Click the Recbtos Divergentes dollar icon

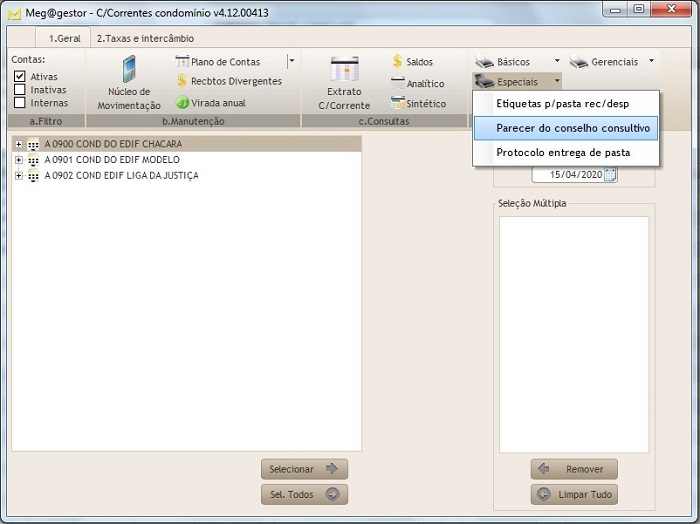pyautogui.click(x=181, y=81)
